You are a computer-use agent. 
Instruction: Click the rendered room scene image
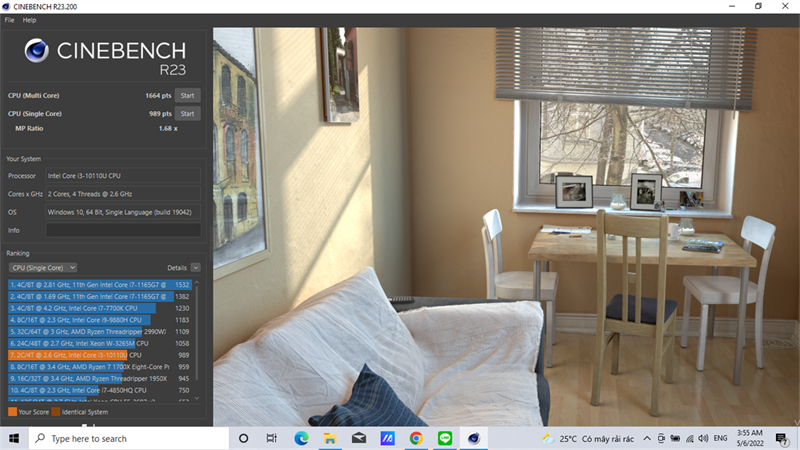tap(506, 227)
